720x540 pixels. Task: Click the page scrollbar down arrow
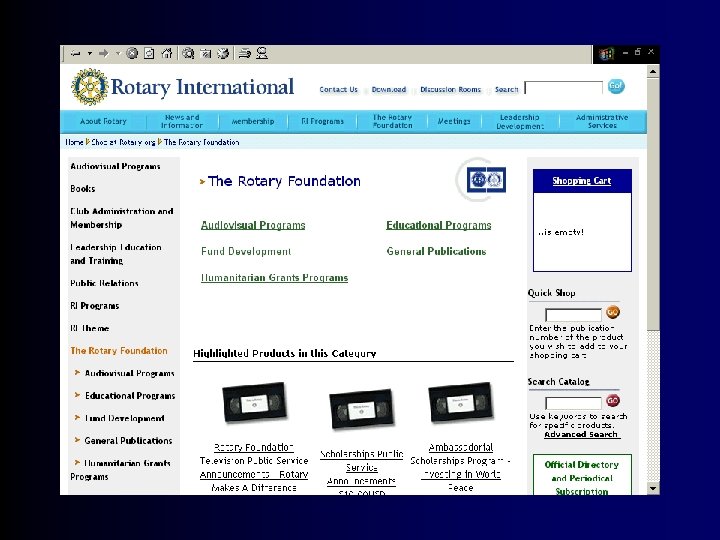(652, 488)
